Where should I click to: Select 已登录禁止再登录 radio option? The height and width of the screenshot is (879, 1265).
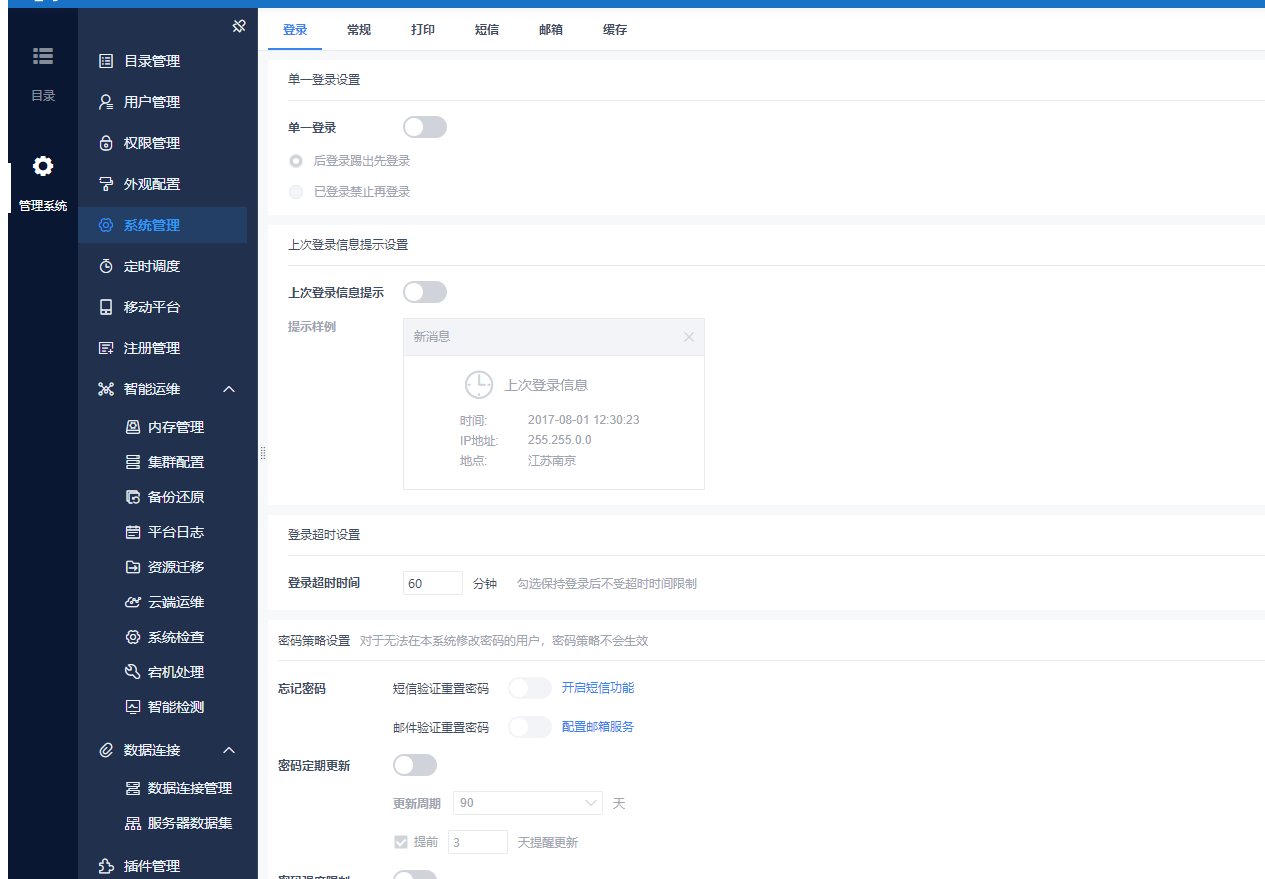(296, 192)
